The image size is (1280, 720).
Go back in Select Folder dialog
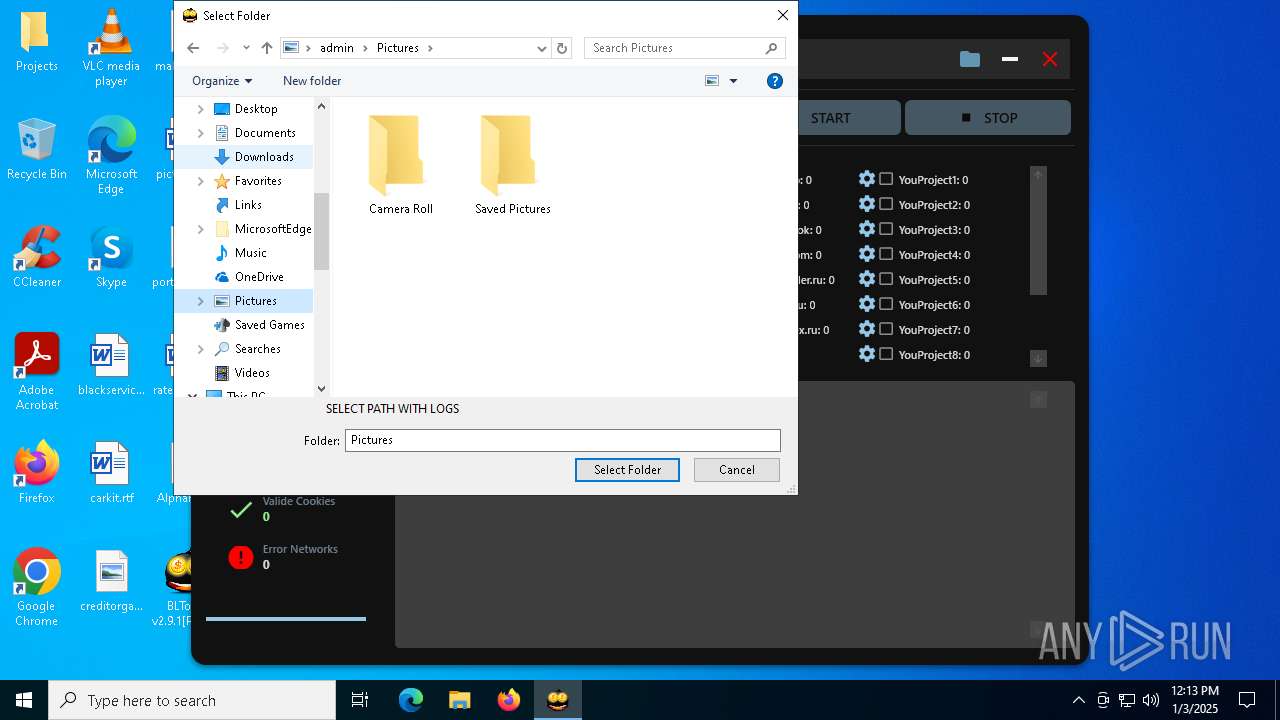pos(193,48)
